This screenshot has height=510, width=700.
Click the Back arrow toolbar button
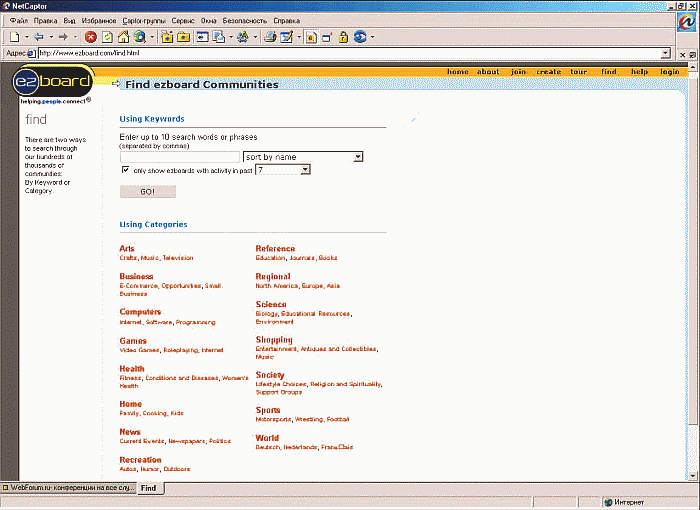coord(38,37)
